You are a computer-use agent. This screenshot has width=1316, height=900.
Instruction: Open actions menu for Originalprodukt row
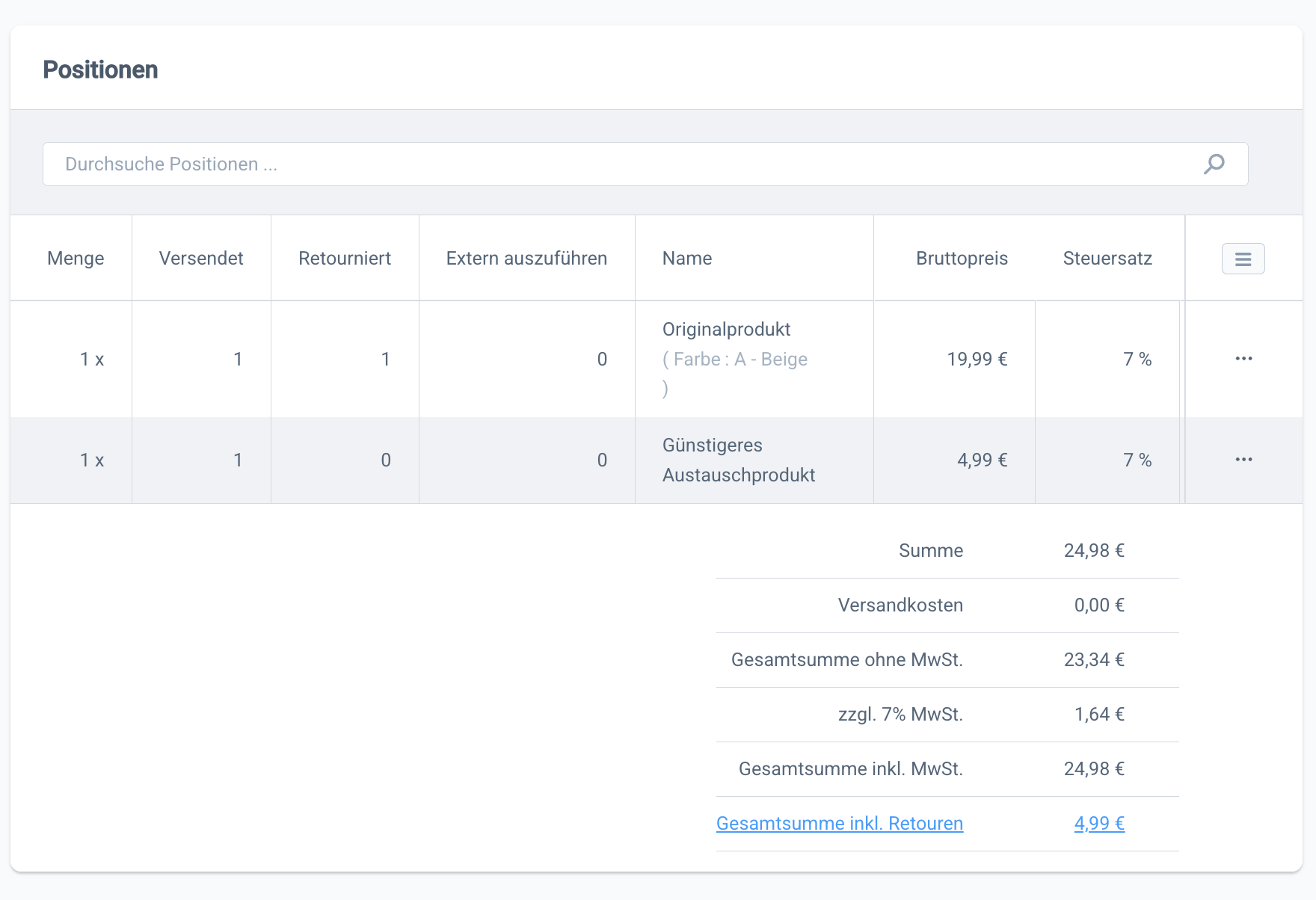pyautogui.click(x=1243, y=359)
